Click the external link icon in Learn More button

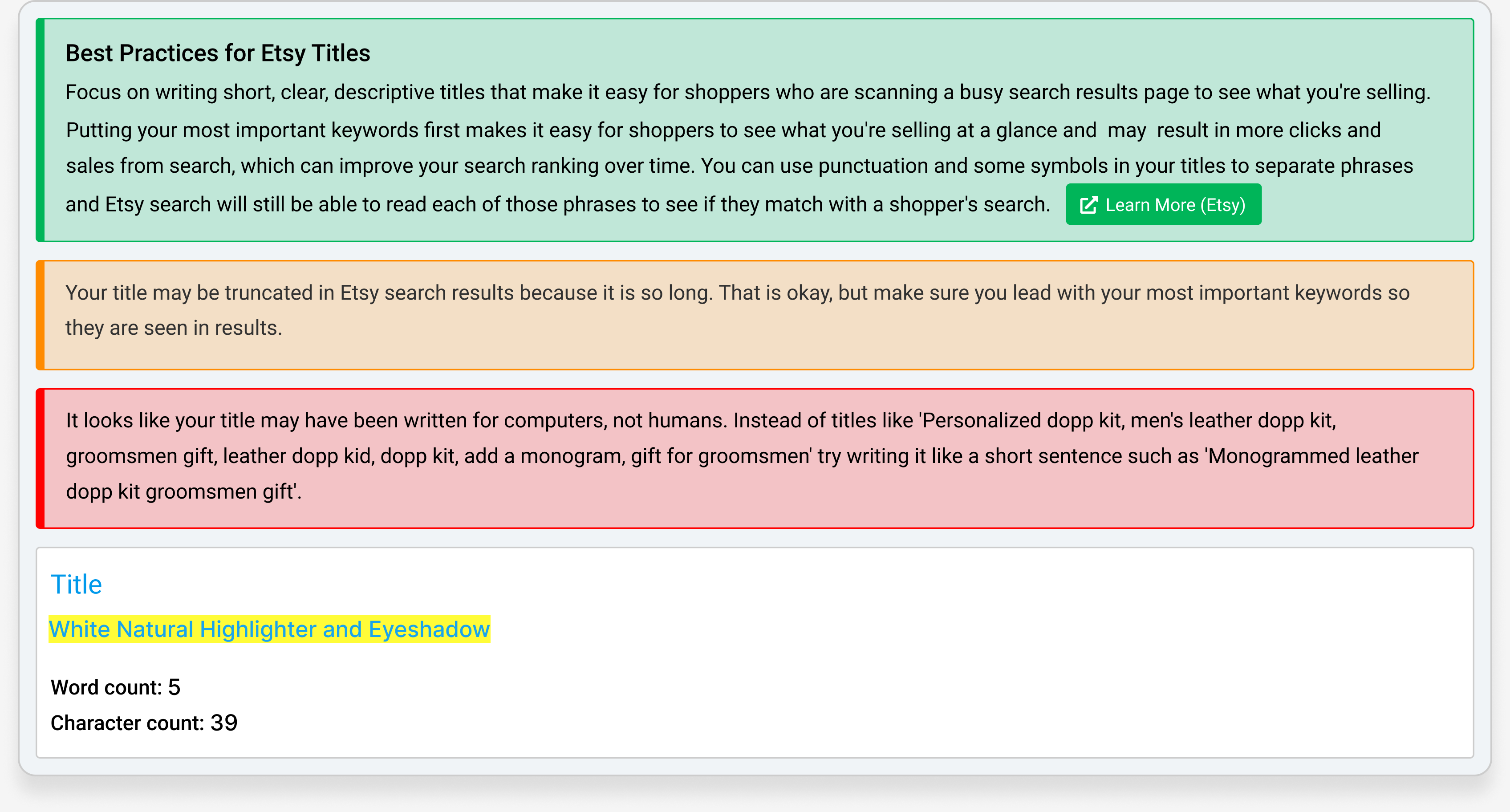[x=1088, y=205]
